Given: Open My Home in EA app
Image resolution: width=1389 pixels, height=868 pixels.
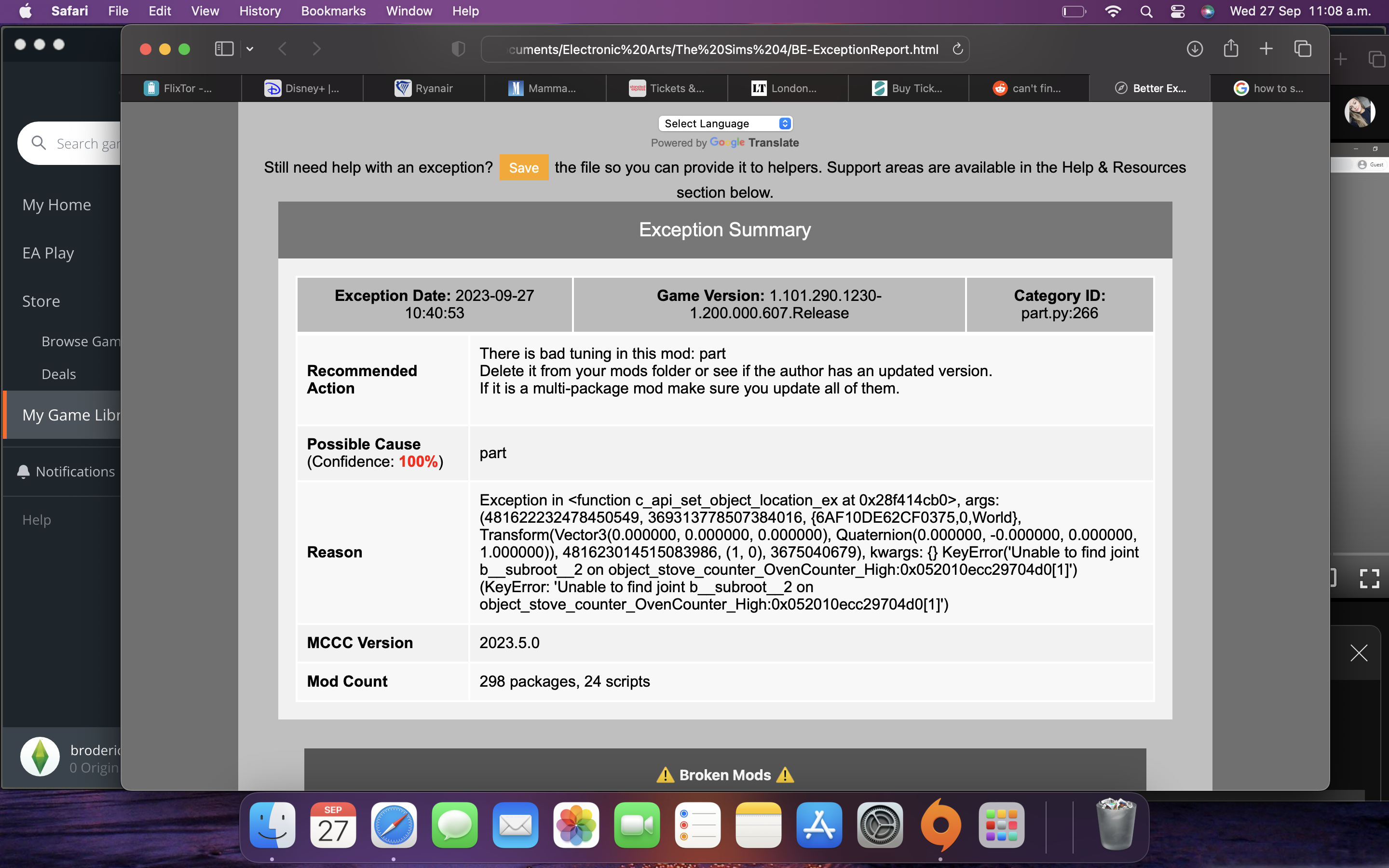Looking at the screenshot, I should (x=56, y=204).
